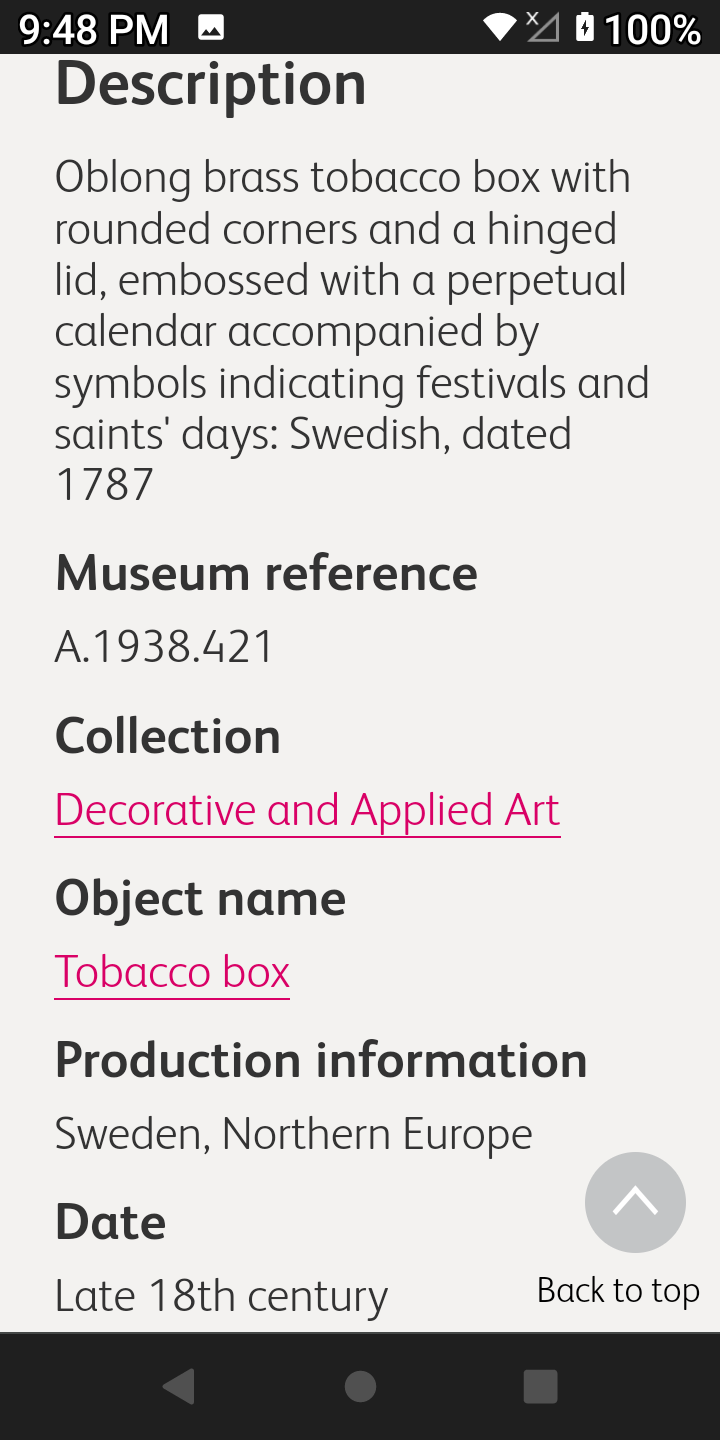Tap the Production information heading
The height and width of the screenshot is (1440, 720).
point(321,1060)
